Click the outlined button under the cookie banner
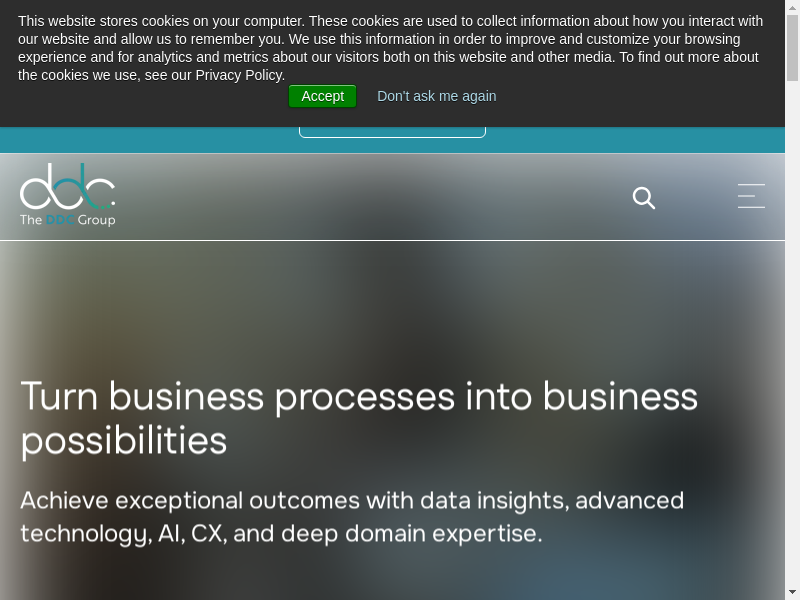This screenshot has width=800, height=600. 392,131
